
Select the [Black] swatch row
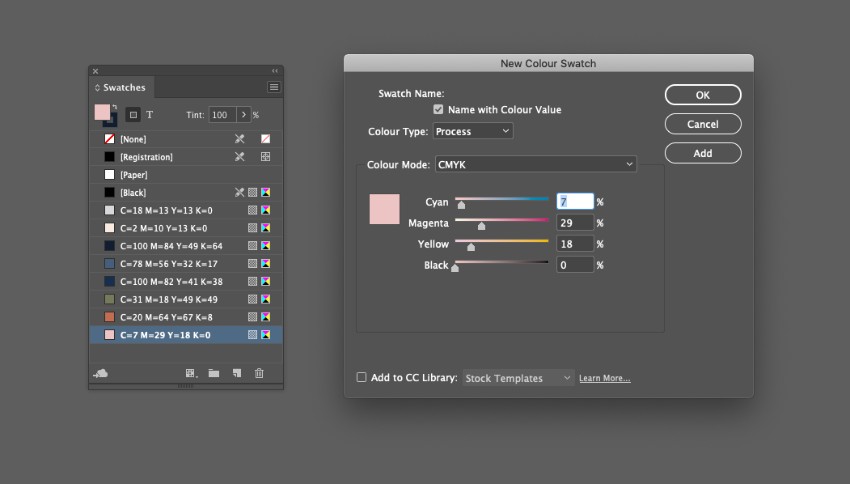pyautogui.click(x=186, y=192)
